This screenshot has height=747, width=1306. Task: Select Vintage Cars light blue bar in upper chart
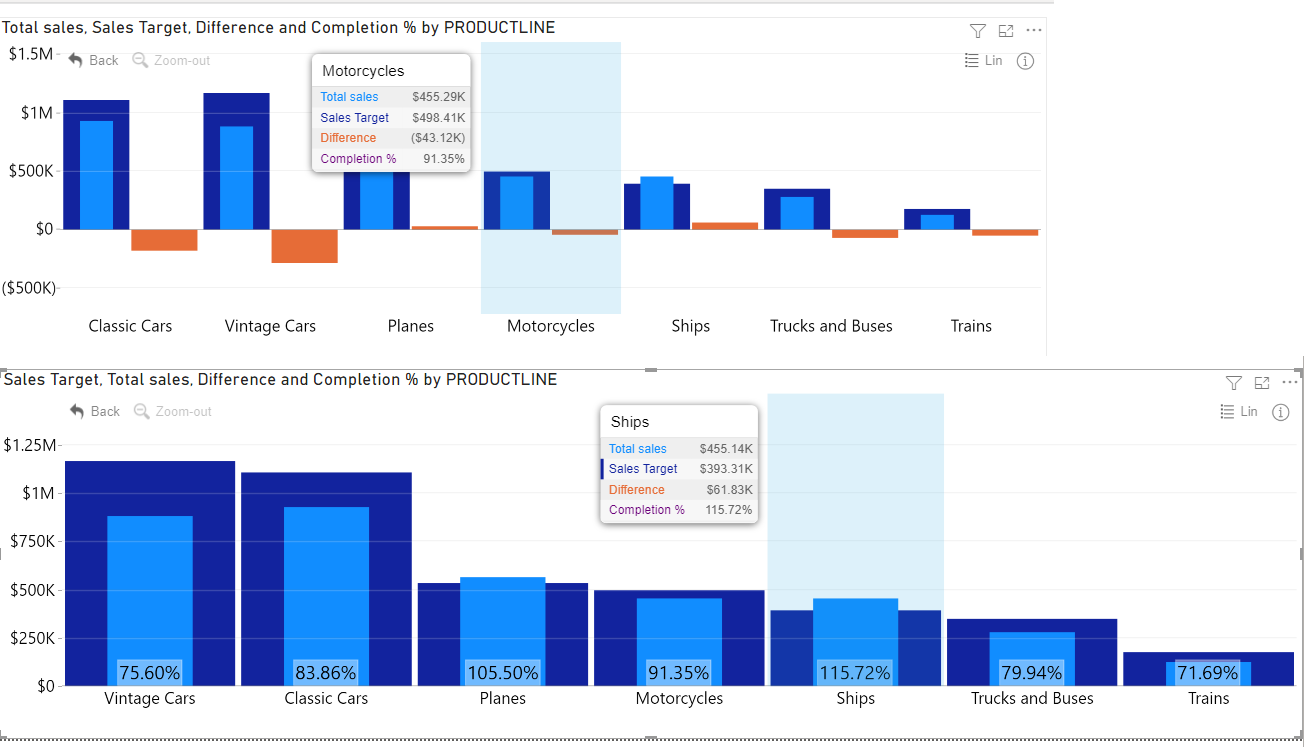[236, 178]
